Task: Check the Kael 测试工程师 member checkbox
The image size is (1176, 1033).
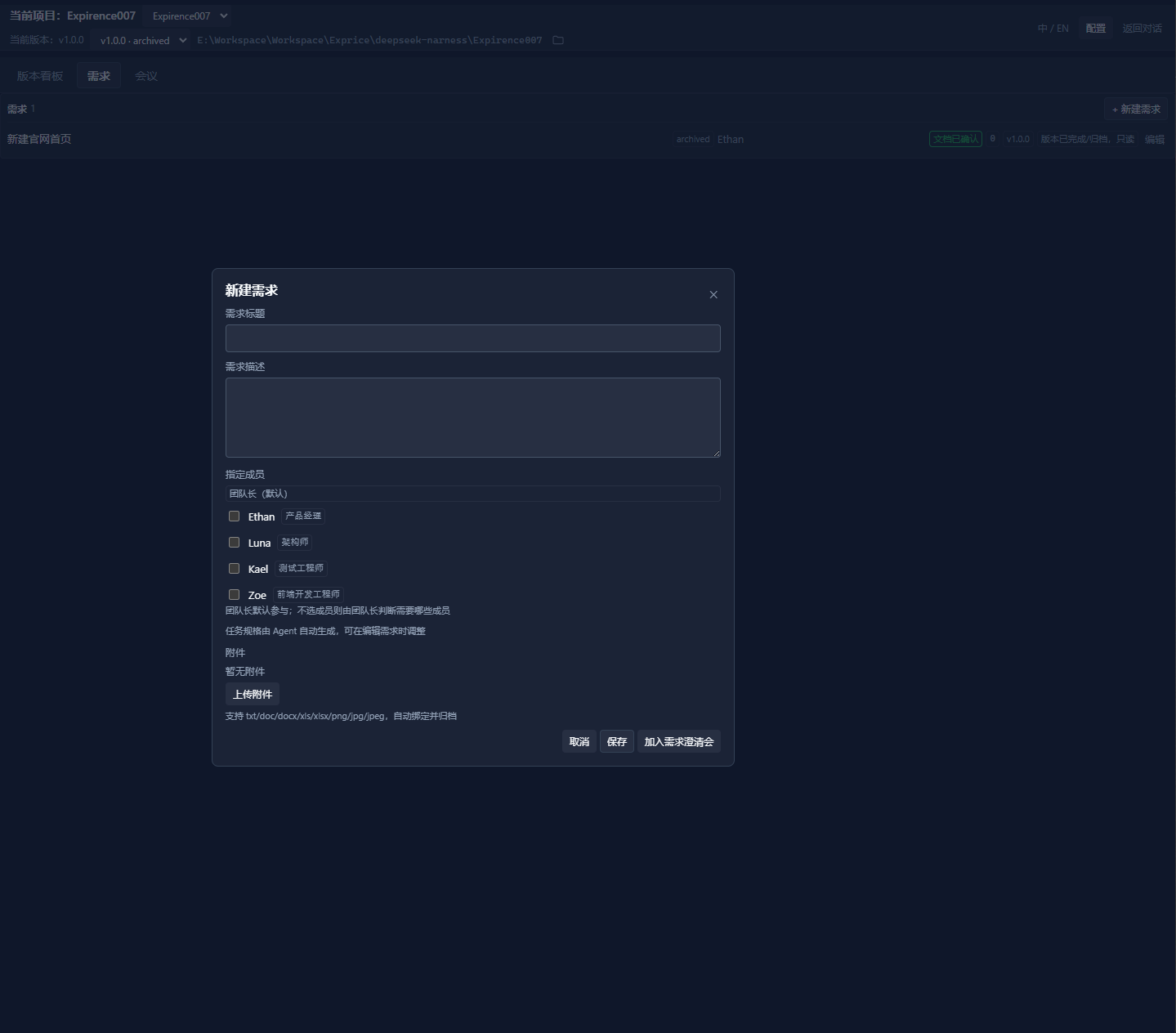Action: click(x=235, y=569)
